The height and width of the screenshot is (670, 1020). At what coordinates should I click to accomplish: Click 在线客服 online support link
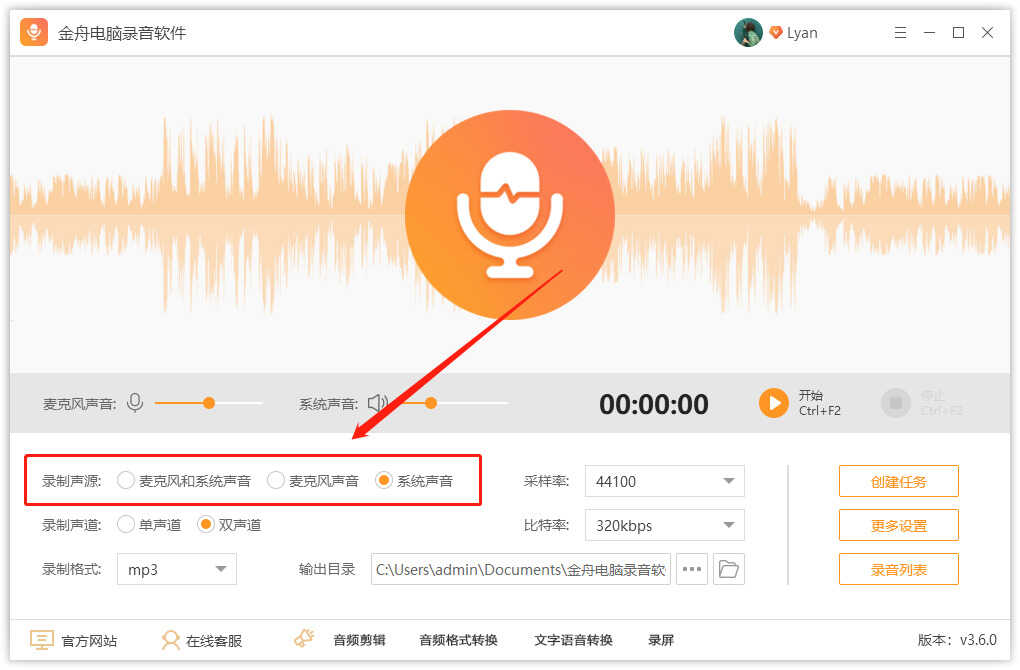coord(214,641)
